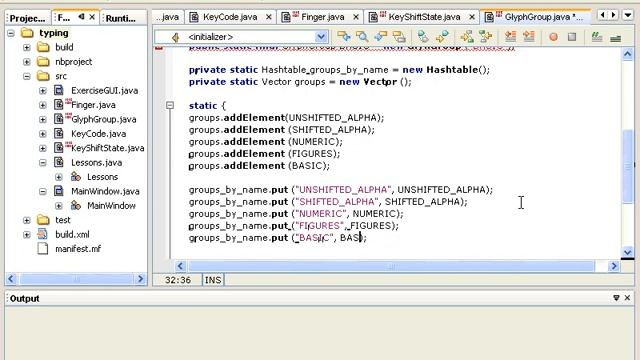
Task: Toggle INS insert mode in status bar
Action: pos(213,280)
